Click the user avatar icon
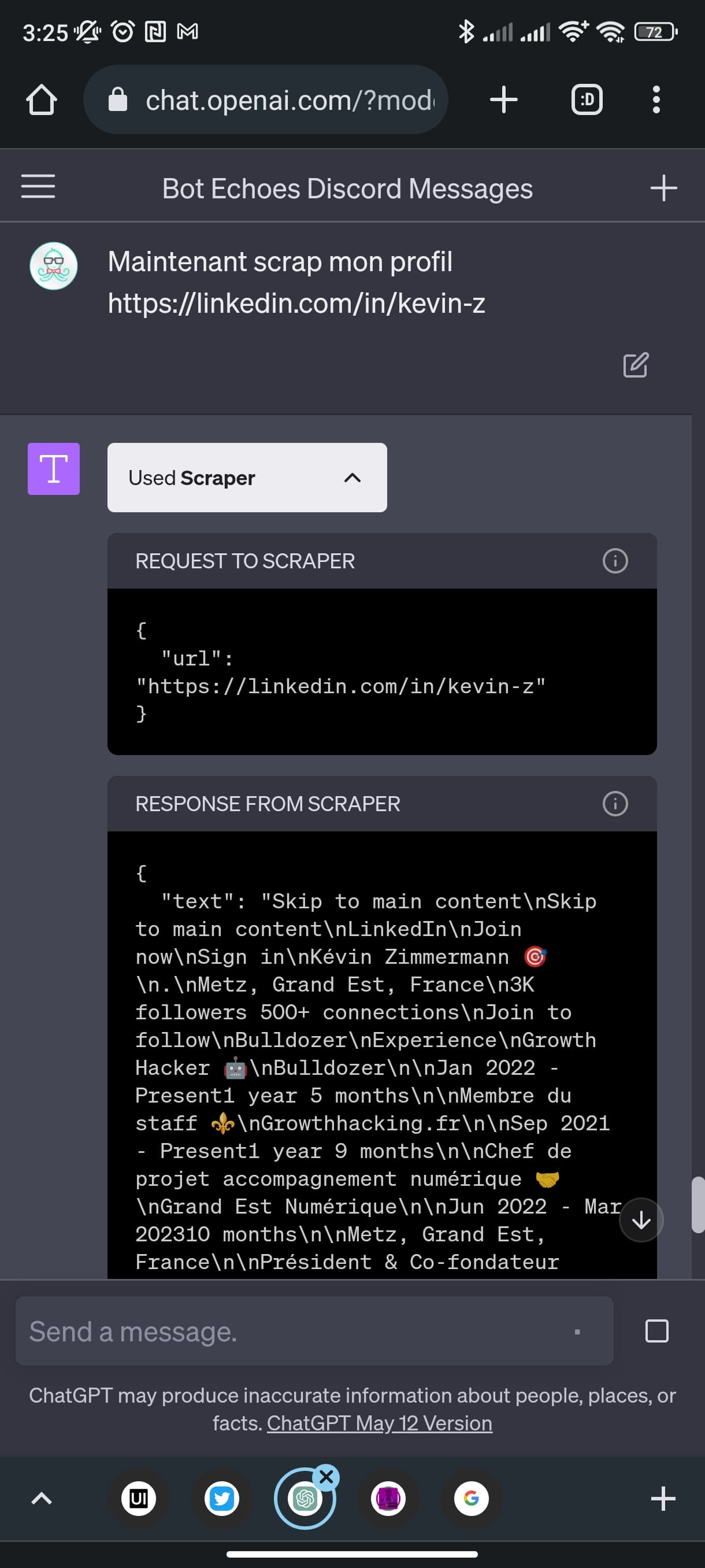Viewport: 705px width, 1568px height. (x=54, y=266)
